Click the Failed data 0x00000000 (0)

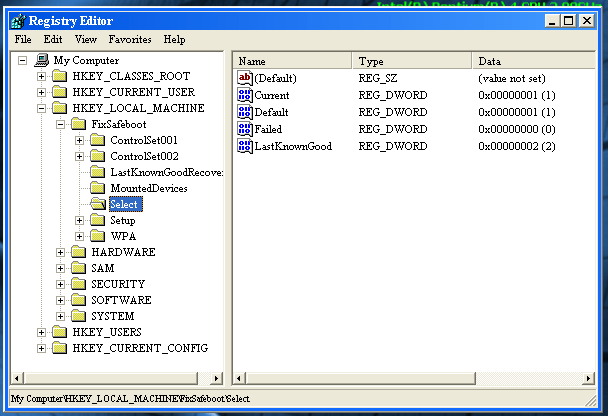pyautogui.click(x=516, y=129)
